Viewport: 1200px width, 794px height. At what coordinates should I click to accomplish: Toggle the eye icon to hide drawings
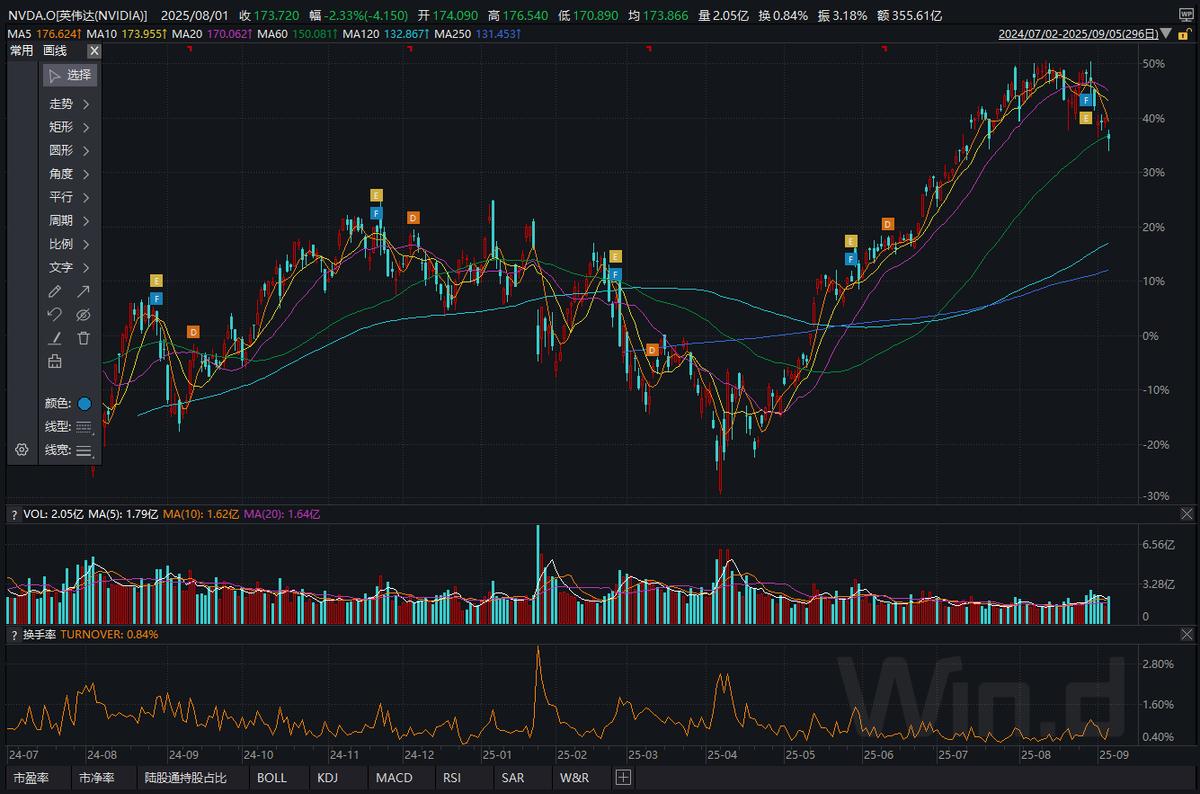pyautogui.click(x=84, y=315)
